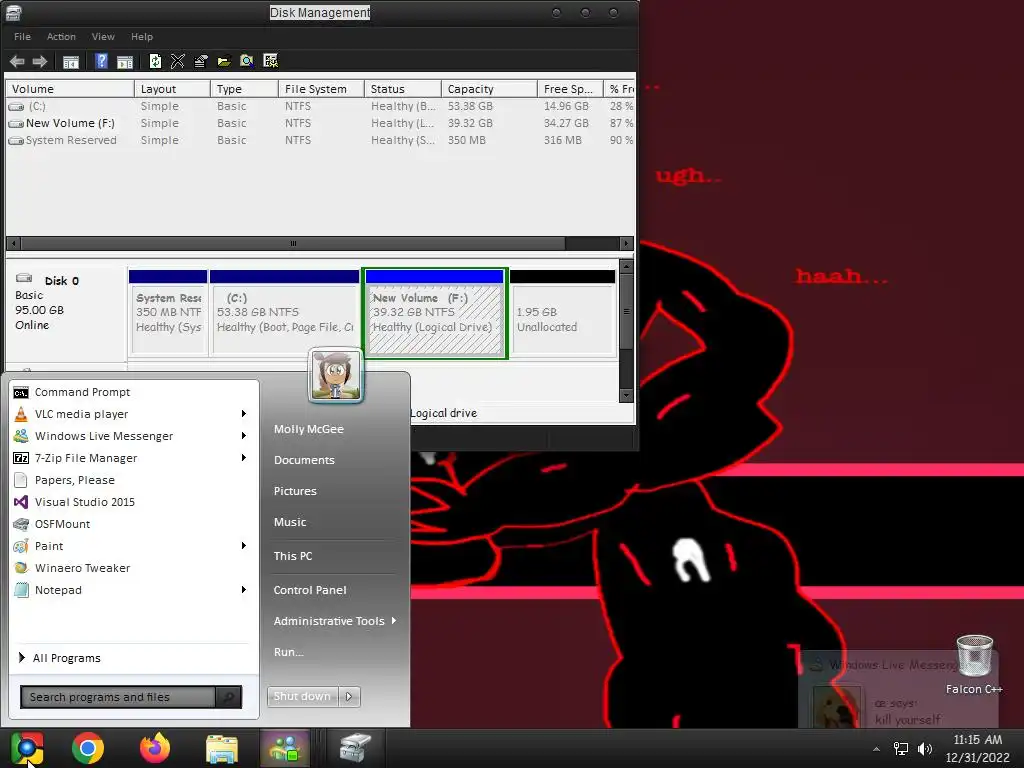Click the Open folder toolbar icon
This screenshot has height=768, width=1024.
pos(224,61)
